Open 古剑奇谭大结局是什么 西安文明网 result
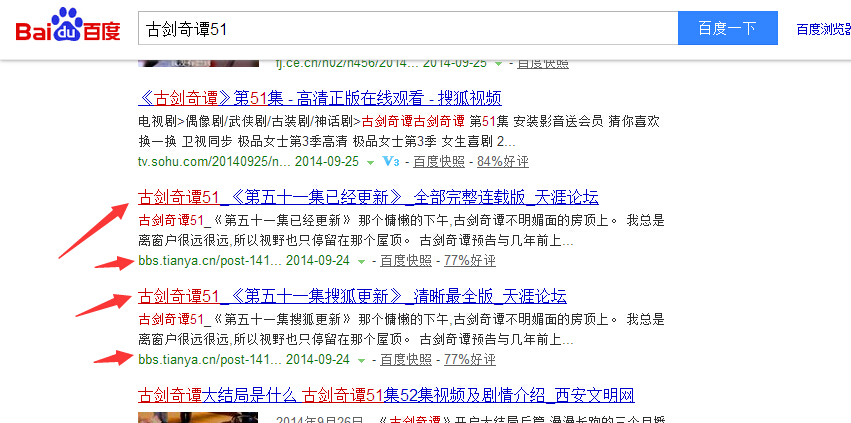 pos(386,395)
